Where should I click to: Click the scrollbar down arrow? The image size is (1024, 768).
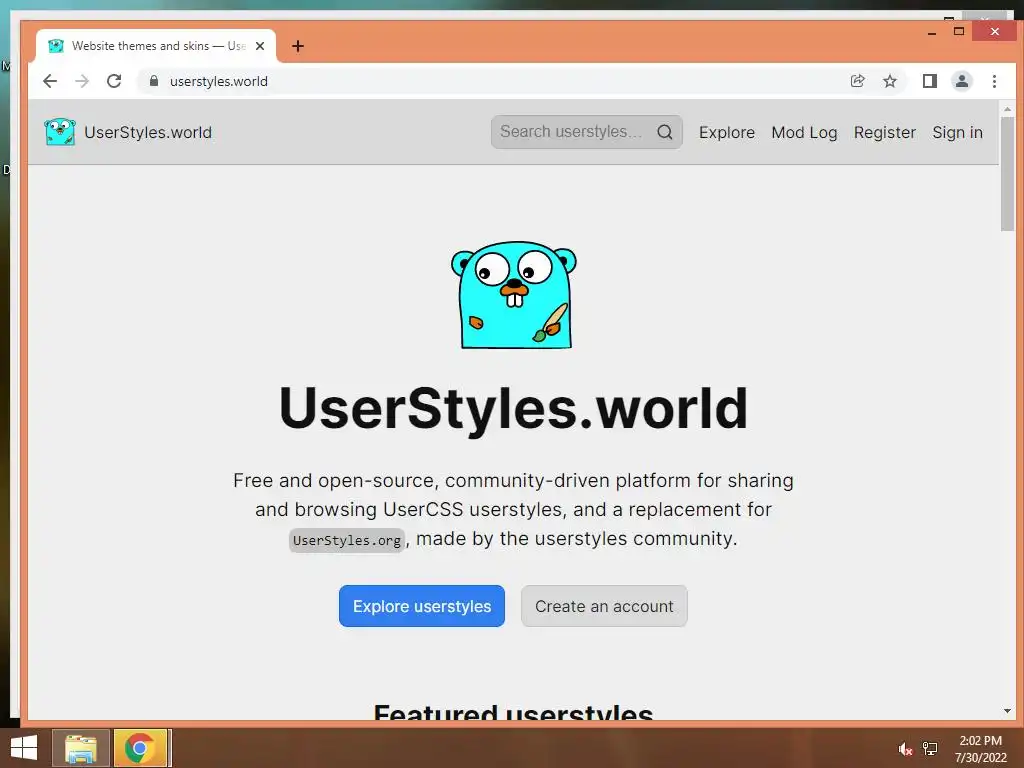(1007, 711)
